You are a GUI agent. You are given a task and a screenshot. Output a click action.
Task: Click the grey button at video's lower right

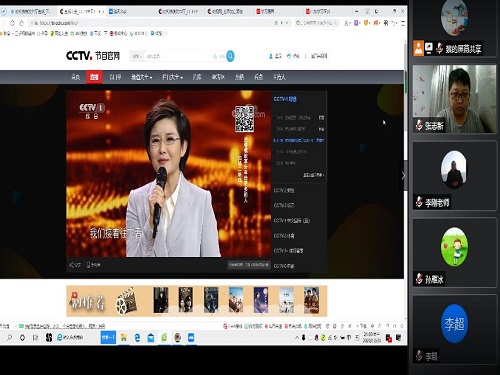(x=249, y=265)
